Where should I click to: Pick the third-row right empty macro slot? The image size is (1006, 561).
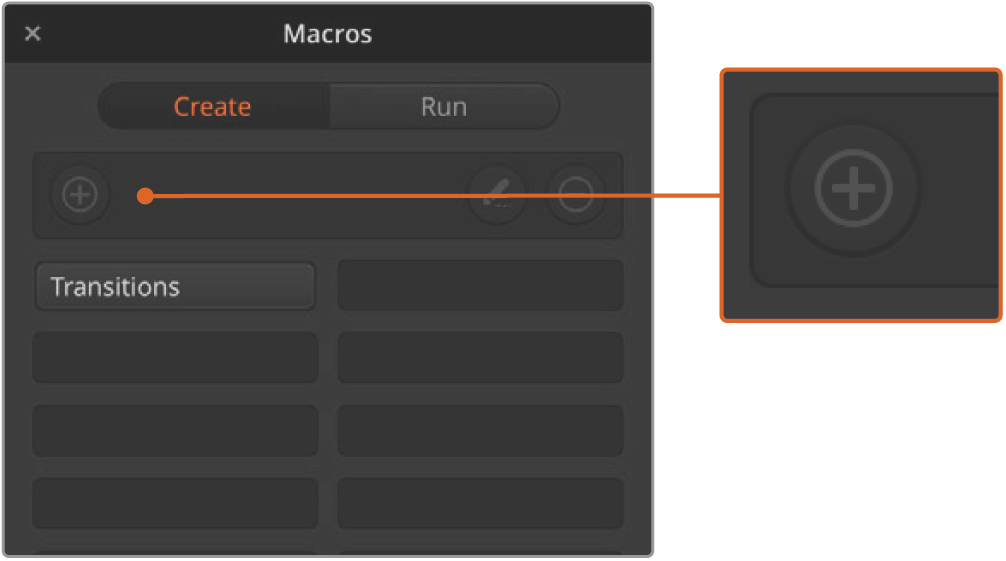pyautogui.click(x=480, y=431)
